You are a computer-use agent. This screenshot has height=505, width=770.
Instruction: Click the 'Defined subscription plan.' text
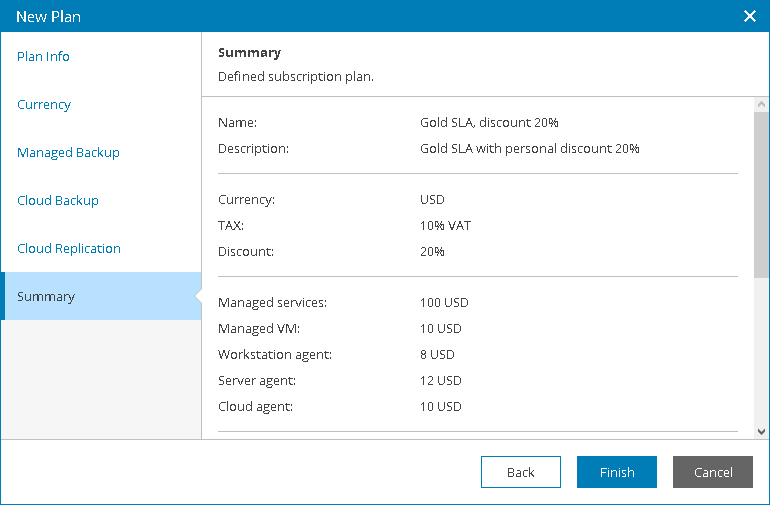pyautogui.click(x=296, y=77)
